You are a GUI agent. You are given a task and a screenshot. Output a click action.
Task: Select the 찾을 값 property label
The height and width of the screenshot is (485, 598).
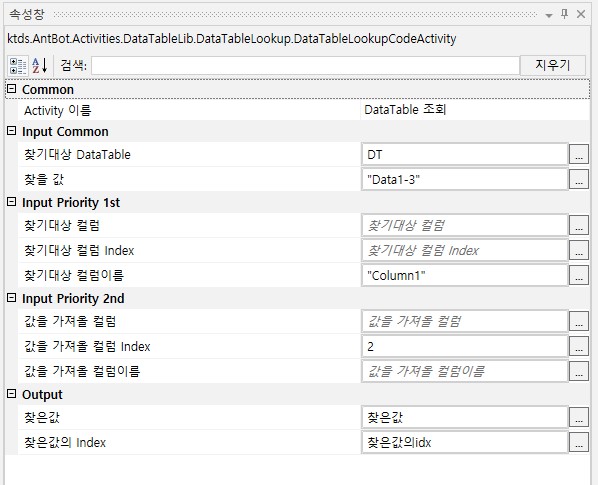44,179
